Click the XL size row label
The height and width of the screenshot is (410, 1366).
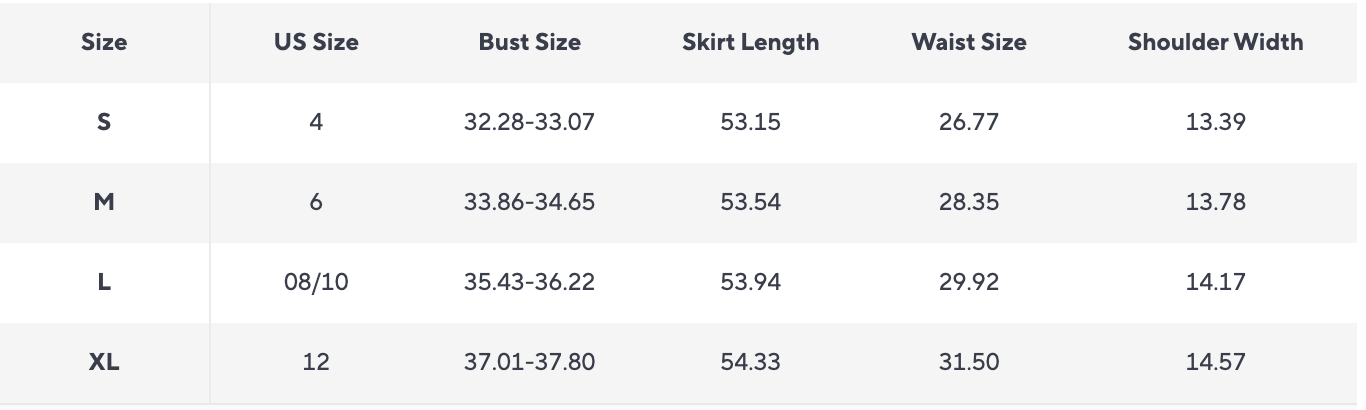[104, 362]
